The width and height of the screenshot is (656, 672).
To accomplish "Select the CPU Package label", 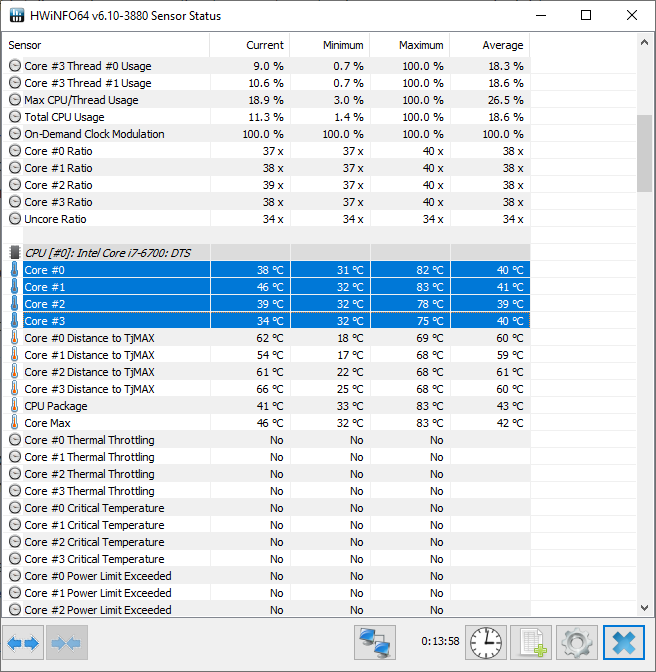I will (56, 406).
